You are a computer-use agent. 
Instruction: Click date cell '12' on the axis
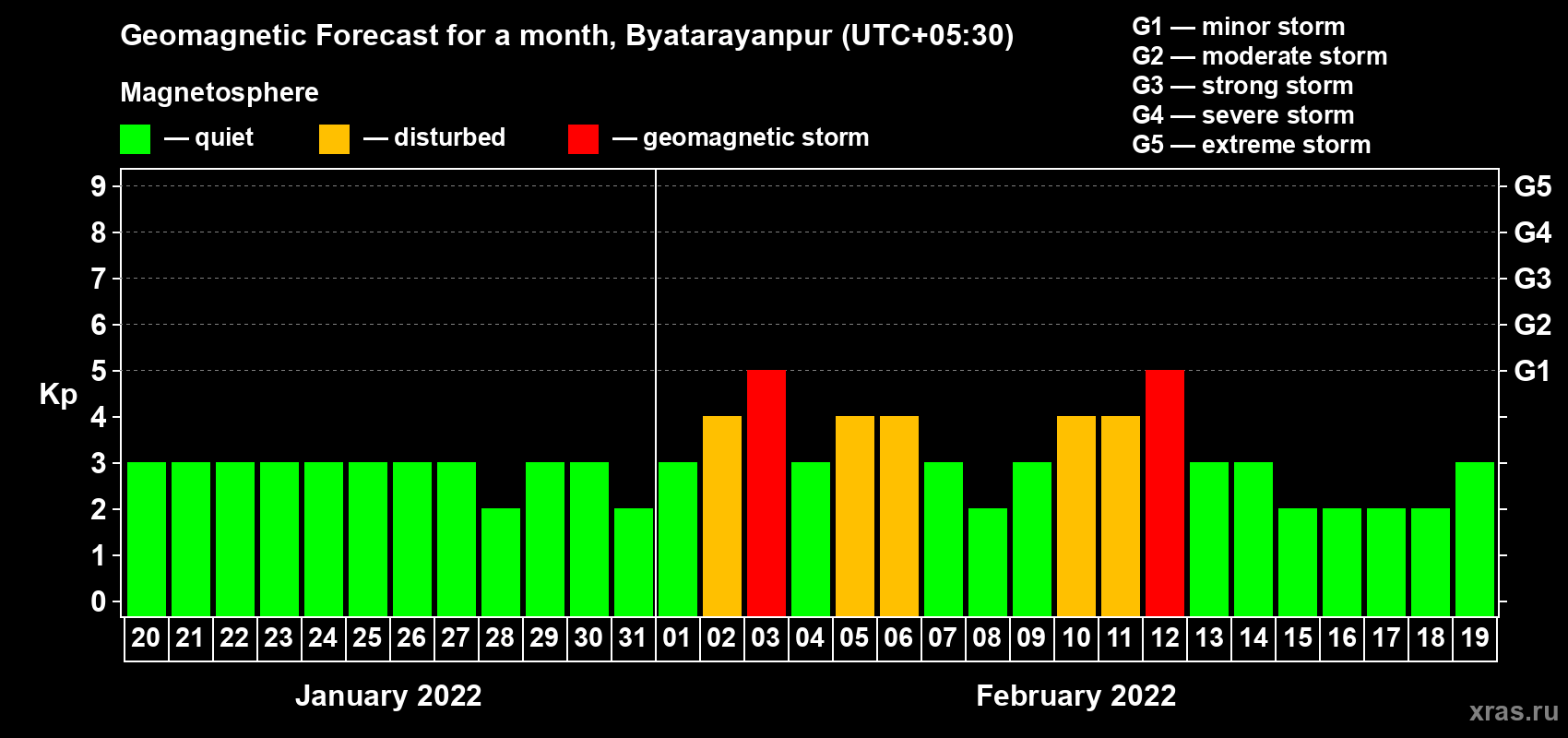click(1165, 638)
